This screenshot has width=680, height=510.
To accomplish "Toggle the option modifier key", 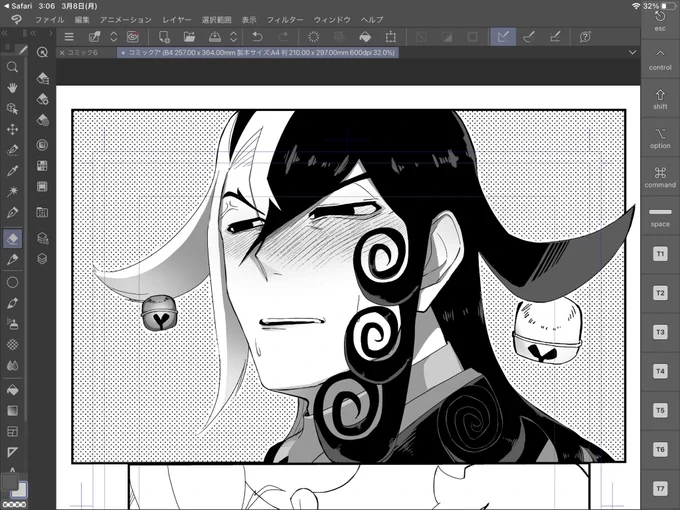I will click(x=660, y=138).
